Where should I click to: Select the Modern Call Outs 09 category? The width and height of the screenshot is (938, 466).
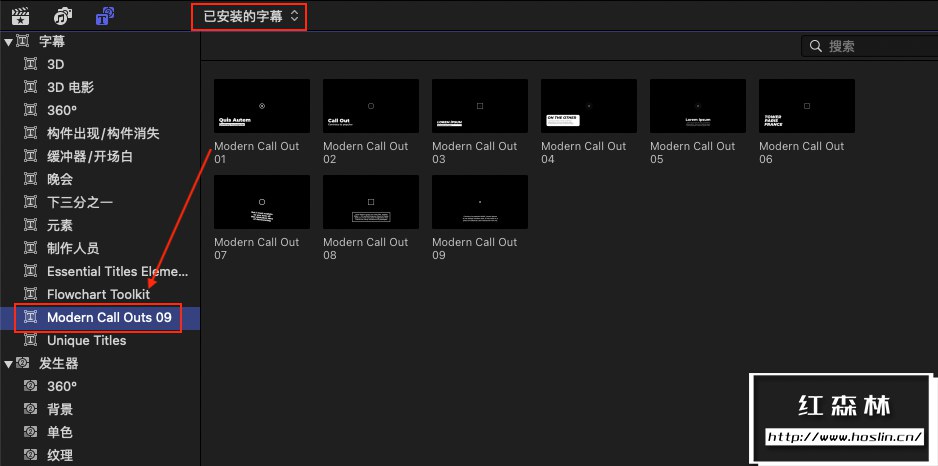pyautogui.click(x=109, y=318)
